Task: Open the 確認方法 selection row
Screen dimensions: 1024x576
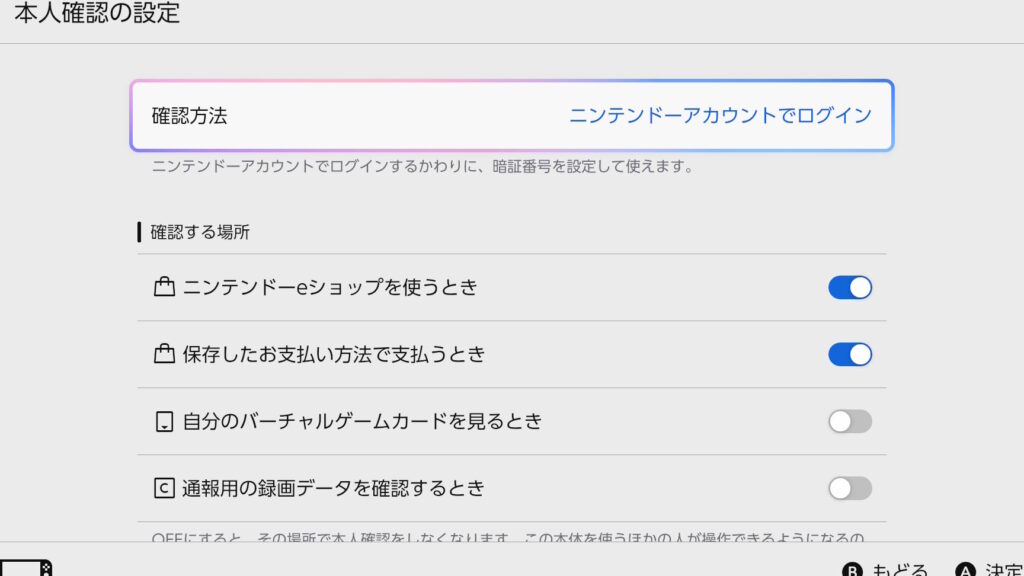Action: tap(511, 116)
